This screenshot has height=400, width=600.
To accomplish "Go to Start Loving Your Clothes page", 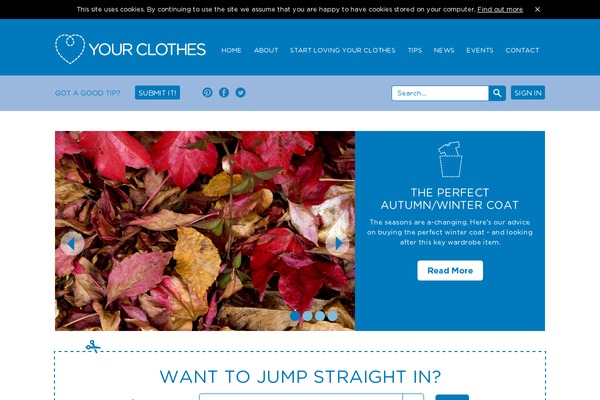I will pos(342,50).
